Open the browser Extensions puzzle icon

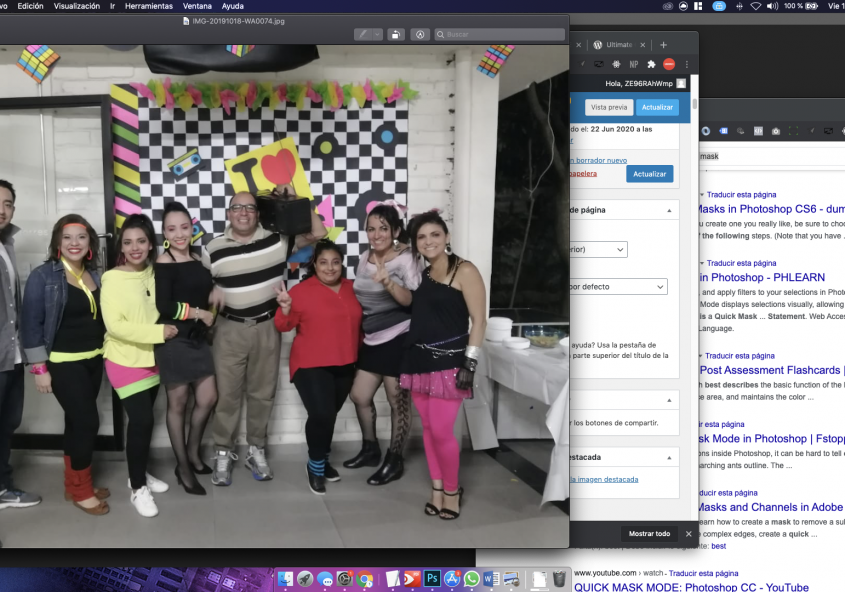[x=651, y=65]
